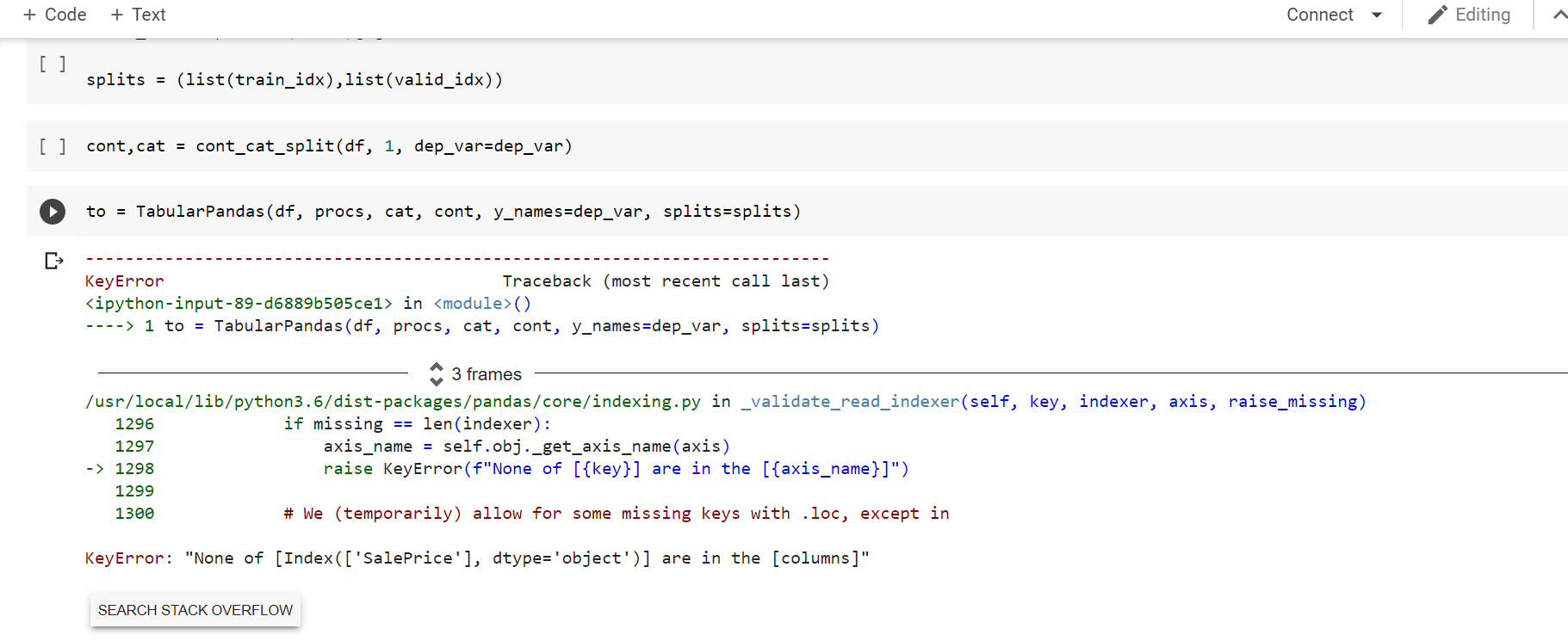1568x641 pixels.
Task: Click into the TabularPandas code line
Action: click(443, 212)
